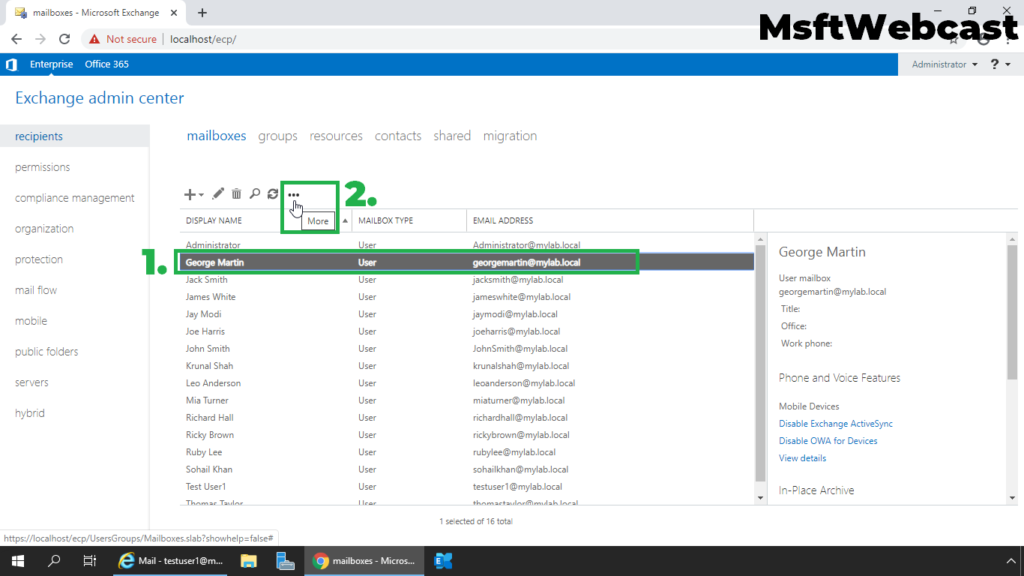Select servers in the left navigation
The height and width of the screenshot is (576, 1024).
(32, 382)
